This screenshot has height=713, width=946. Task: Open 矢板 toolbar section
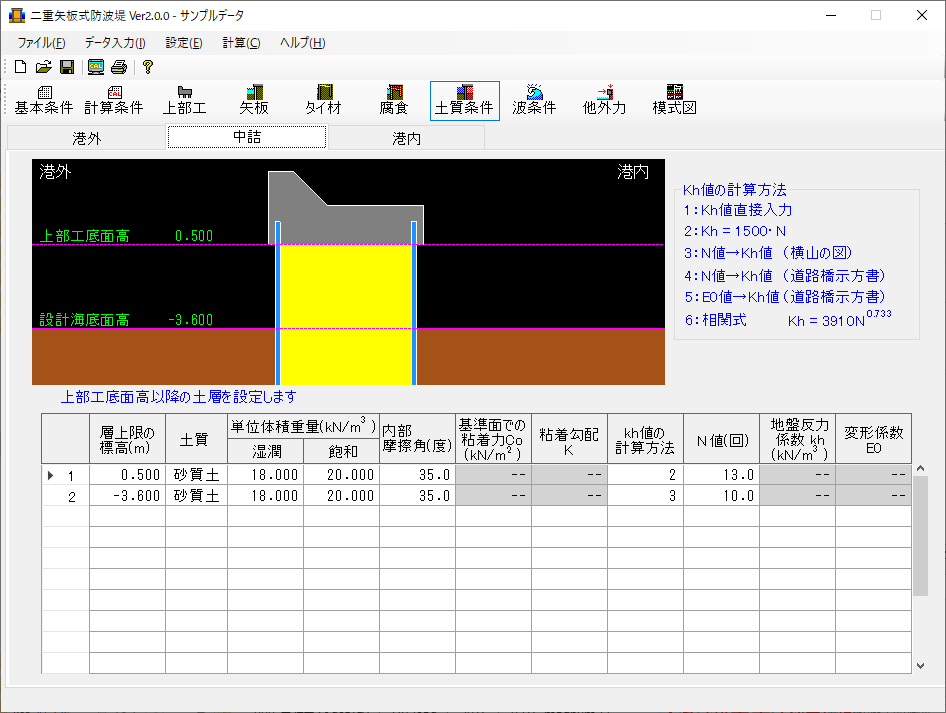[x=254, y=101]
